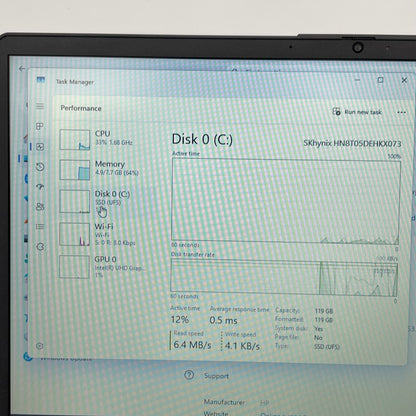Open the Task Manager hamburger navigation menu
416x416 pixels.
pyautogui.click(x=40, y=106)
